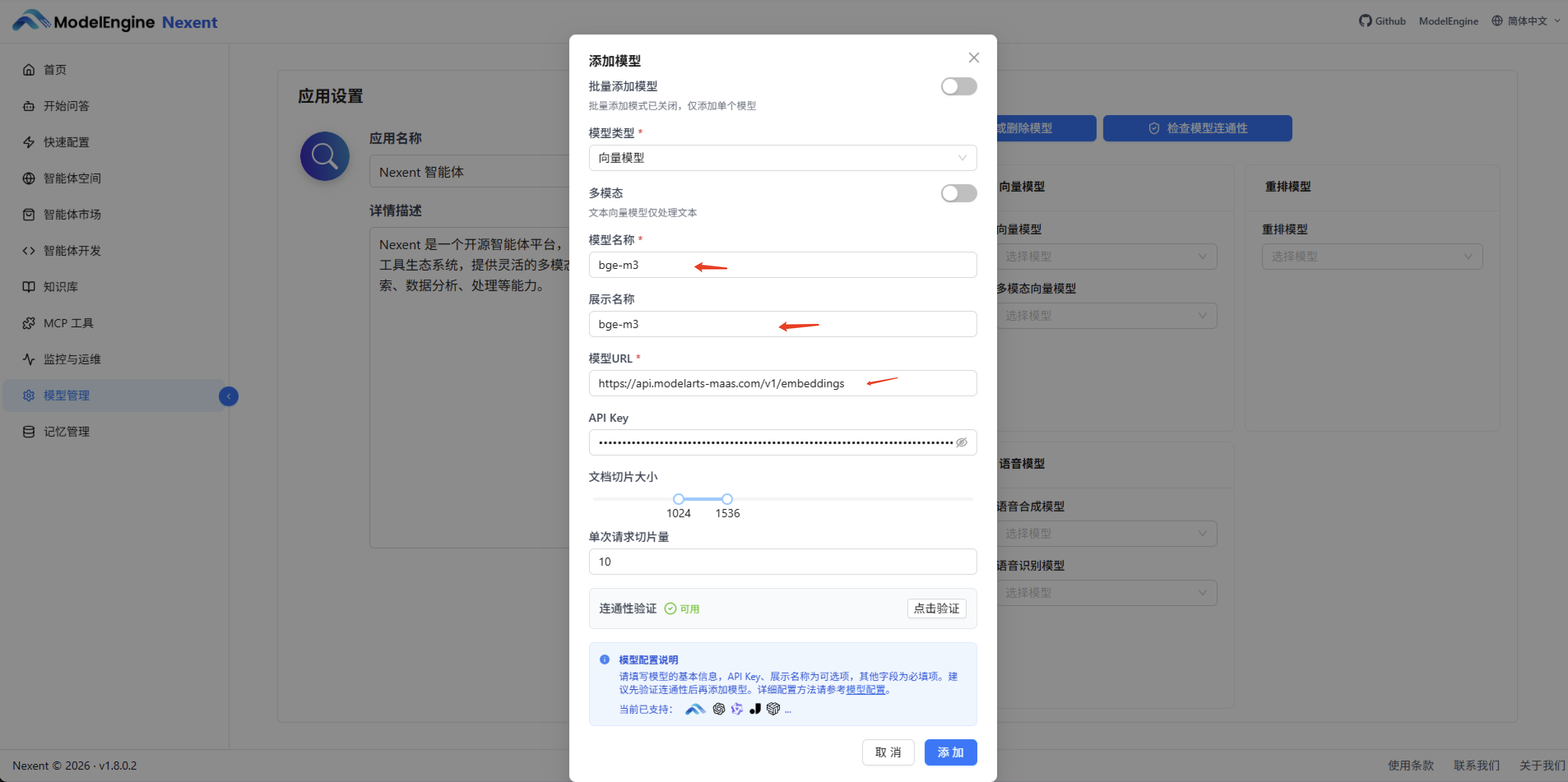Click the document chunk size slider handle at 1024

[679, 498]
